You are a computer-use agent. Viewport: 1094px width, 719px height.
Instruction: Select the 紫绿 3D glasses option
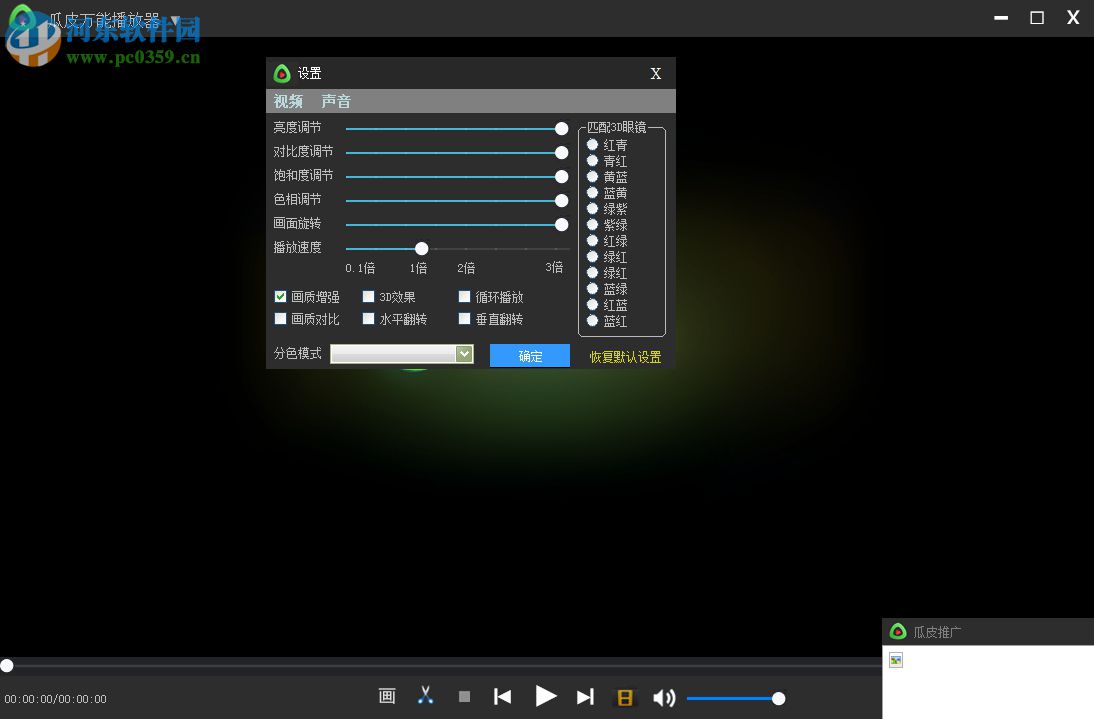pyautogui.click(x=592, y=225)
